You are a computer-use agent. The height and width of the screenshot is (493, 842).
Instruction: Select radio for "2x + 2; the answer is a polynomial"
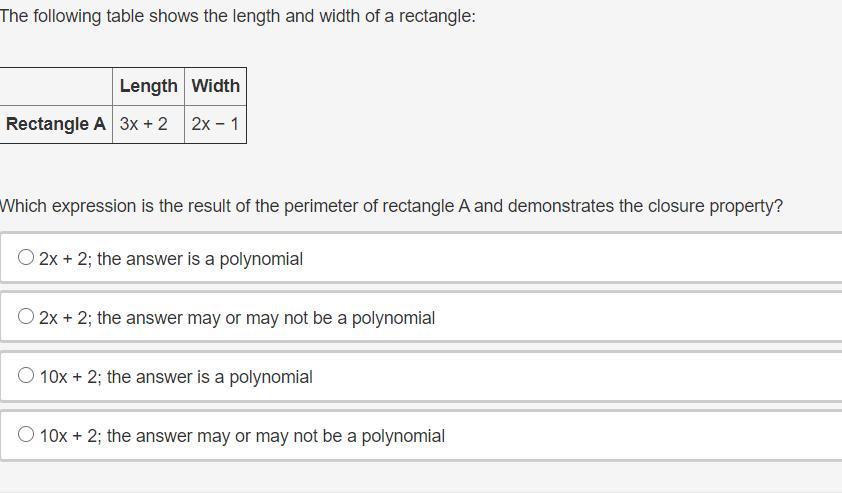tap(26, 258)
